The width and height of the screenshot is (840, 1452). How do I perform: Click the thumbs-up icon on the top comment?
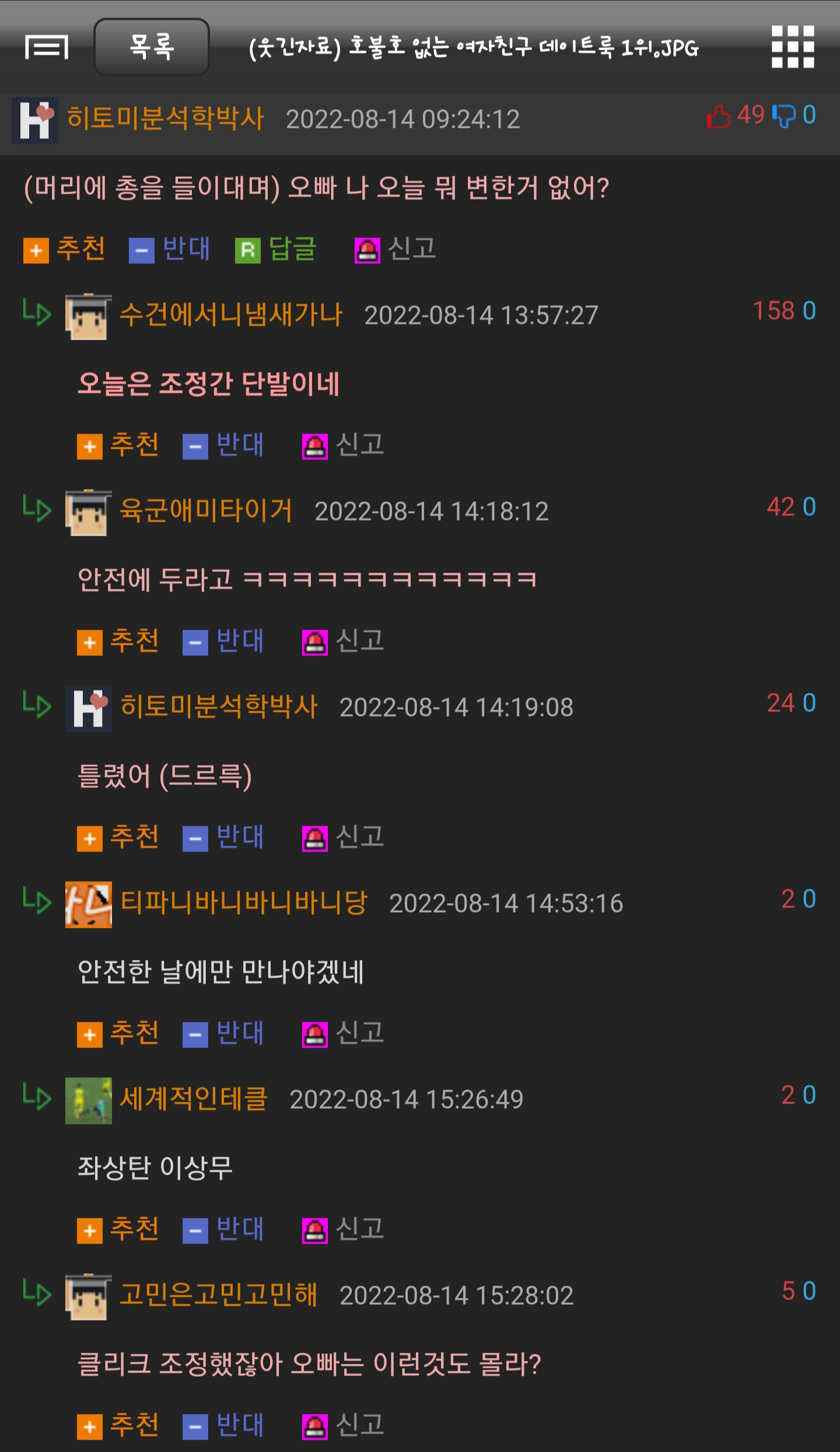(719, 116)
